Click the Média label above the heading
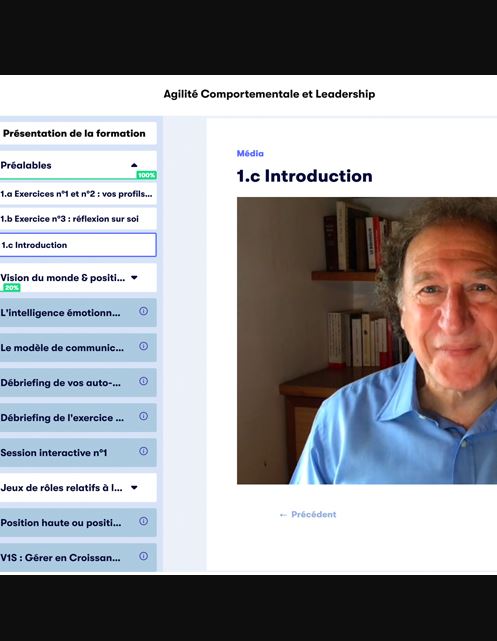 tap(250, 154)
